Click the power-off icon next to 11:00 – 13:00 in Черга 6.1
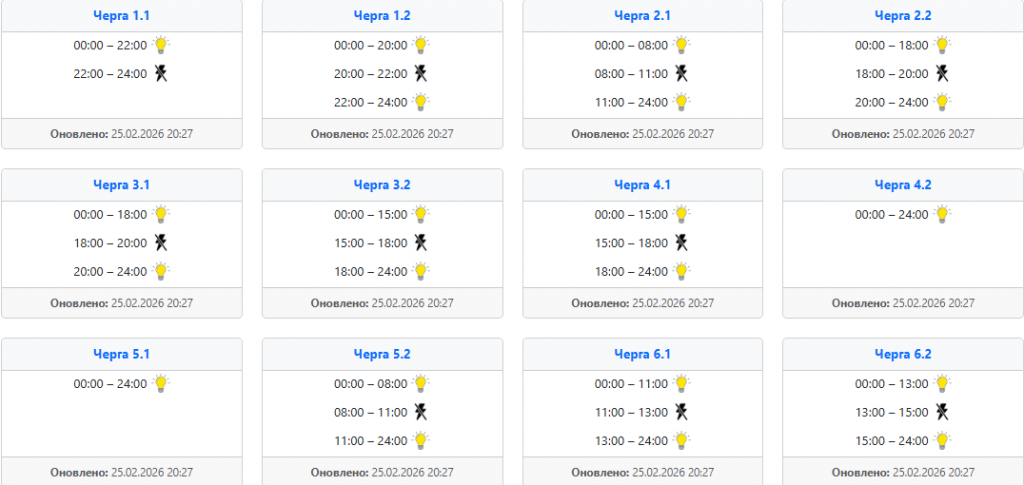Screen dimensions: 1024x485 tap(682, 411)
